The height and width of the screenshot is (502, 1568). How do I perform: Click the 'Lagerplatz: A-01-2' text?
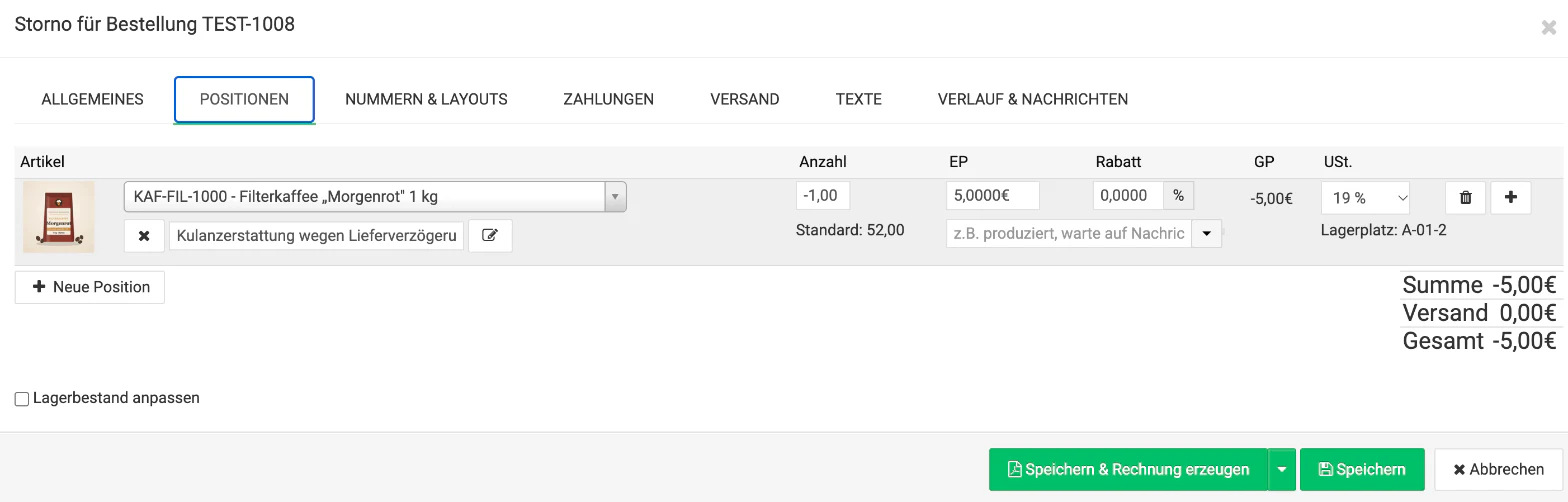pyautogui.click(x=1383, y=230)
